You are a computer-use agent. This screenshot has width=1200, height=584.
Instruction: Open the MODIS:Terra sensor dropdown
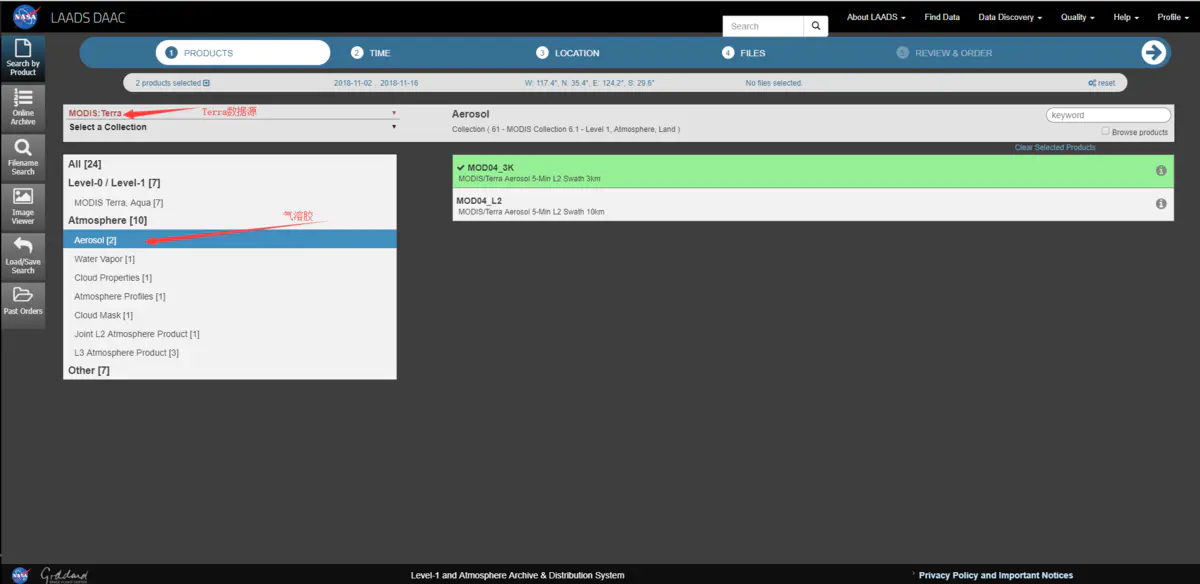pos(232,113)
